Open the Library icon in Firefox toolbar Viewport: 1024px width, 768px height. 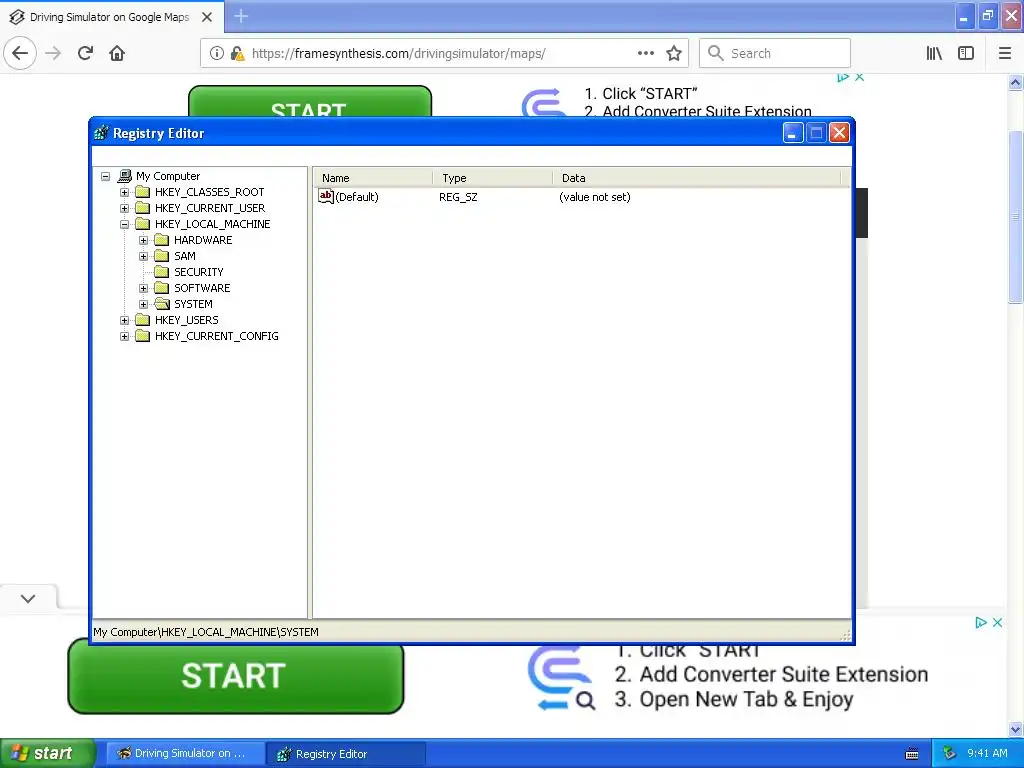(934, 54)
